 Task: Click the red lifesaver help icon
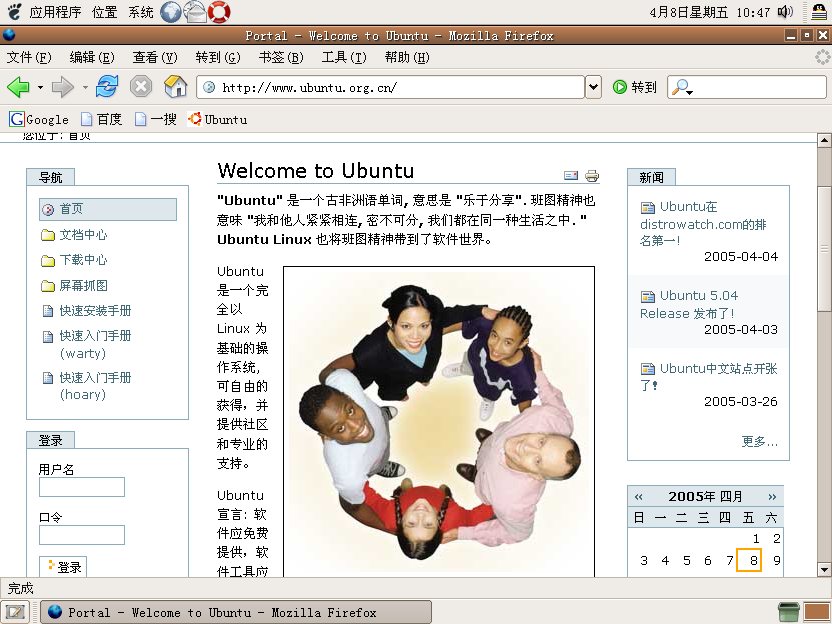(219, 12)
